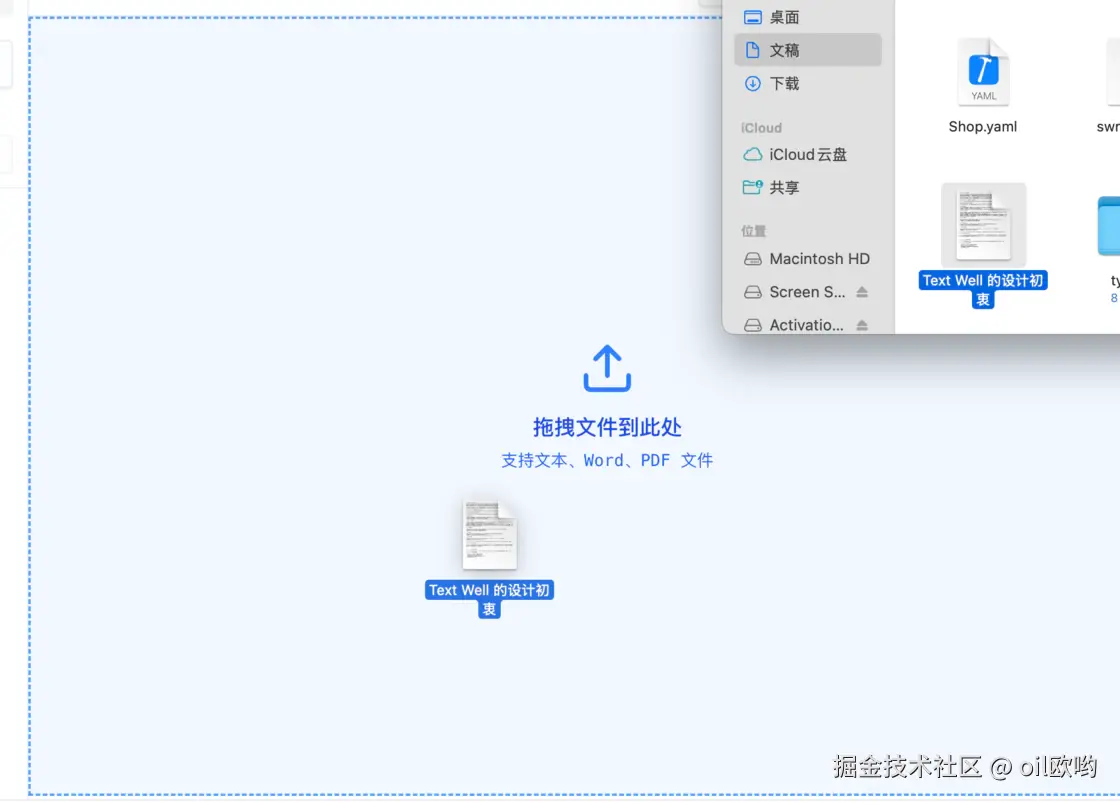The height and width of the screenshot is (803, 1120).
Task: Click the Activatio... disk entry
Action: [x=808, y=325]
